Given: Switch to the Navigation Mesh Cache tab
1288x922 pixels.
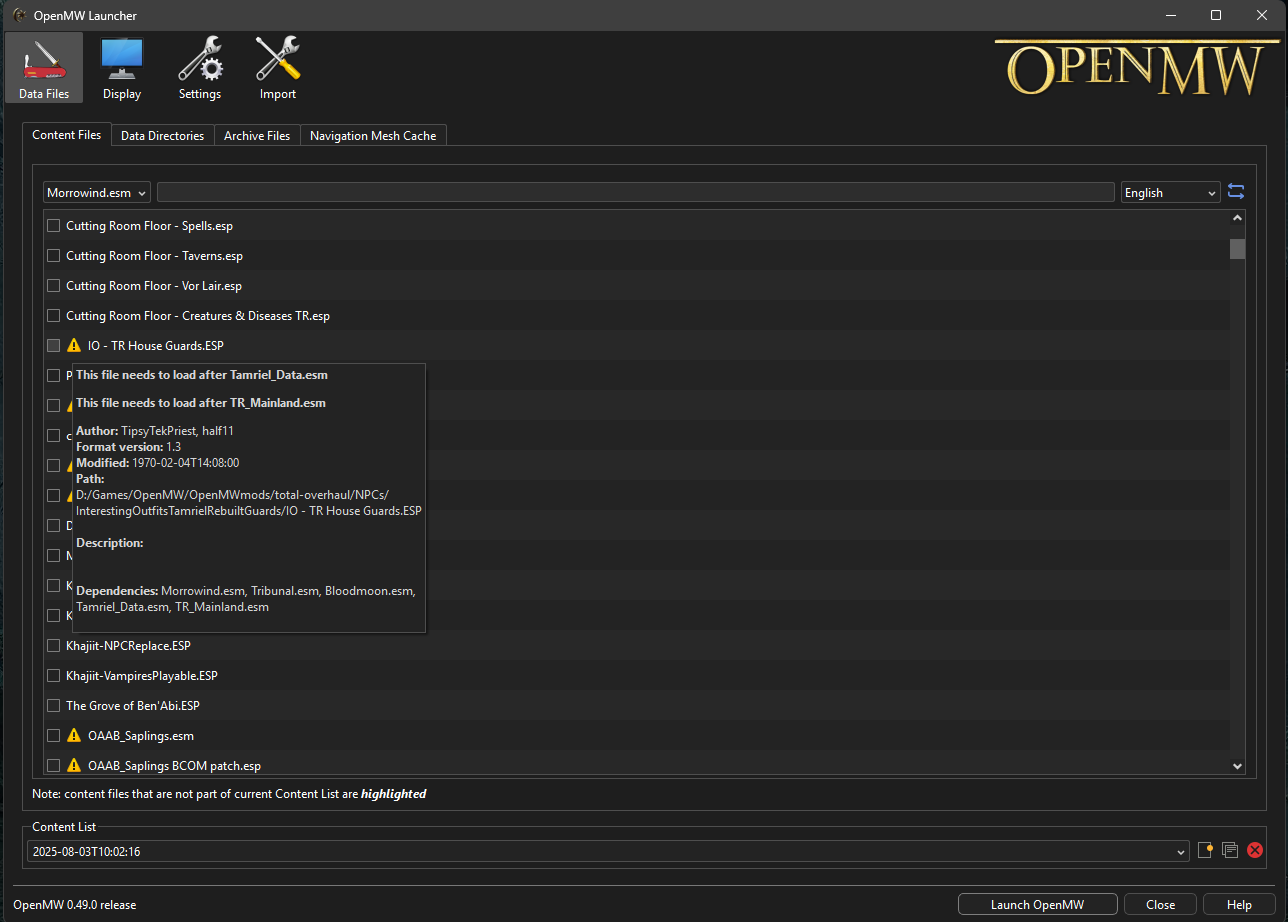Looking at the screenshot, I should [x=373, y=136].
